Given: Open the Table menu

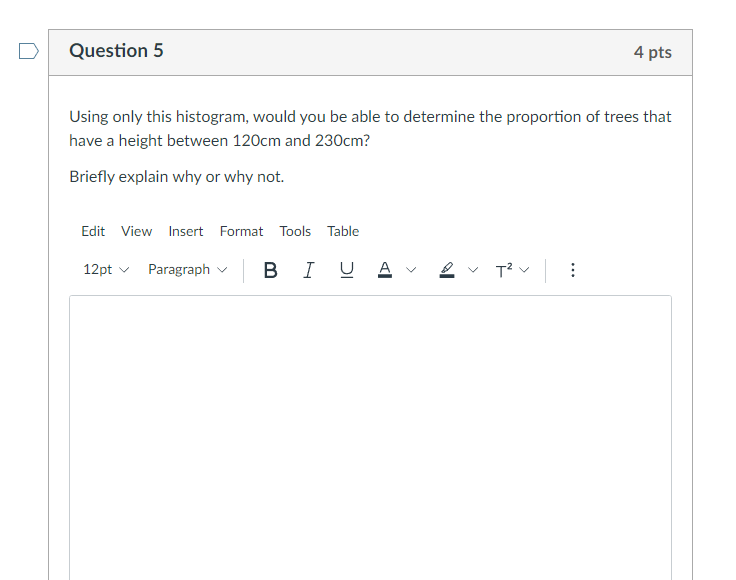Looking at the screenshot, I should [x=343, y=231].
